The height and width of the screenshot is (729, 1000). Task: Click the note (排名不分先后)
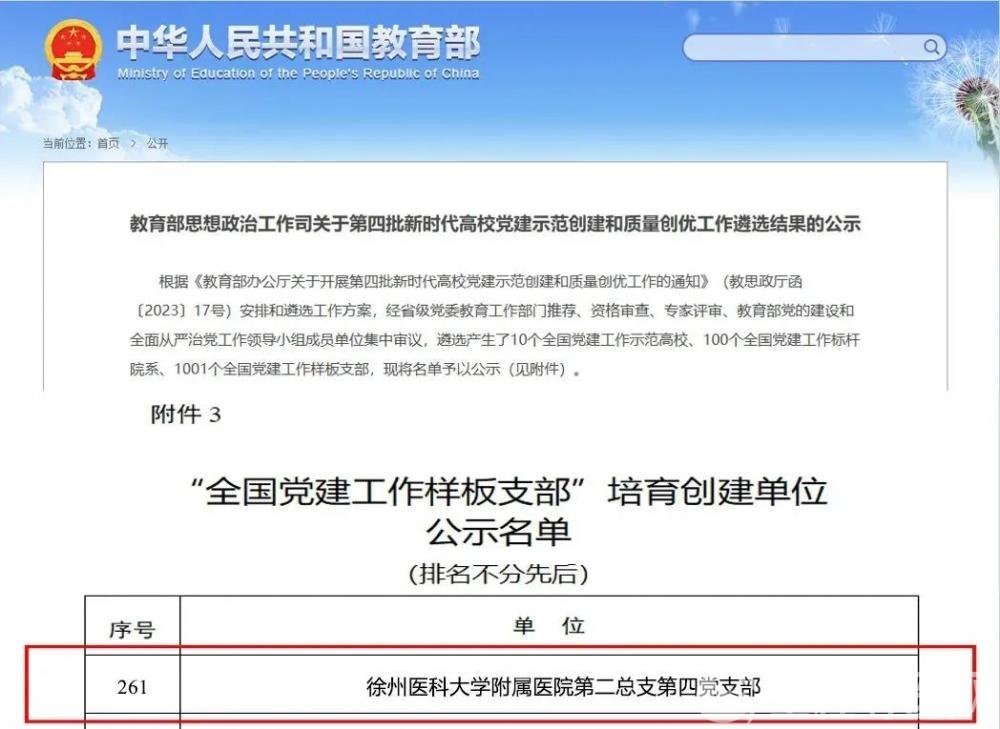click(498, 573)
